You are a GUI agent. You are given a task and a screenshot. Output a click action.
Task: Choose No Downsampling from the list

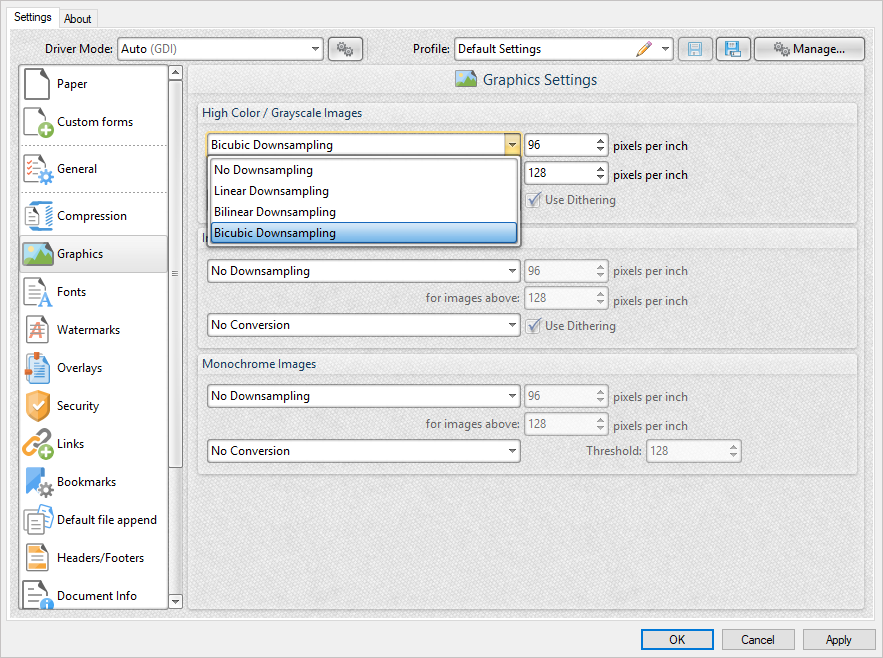(363, 170)
